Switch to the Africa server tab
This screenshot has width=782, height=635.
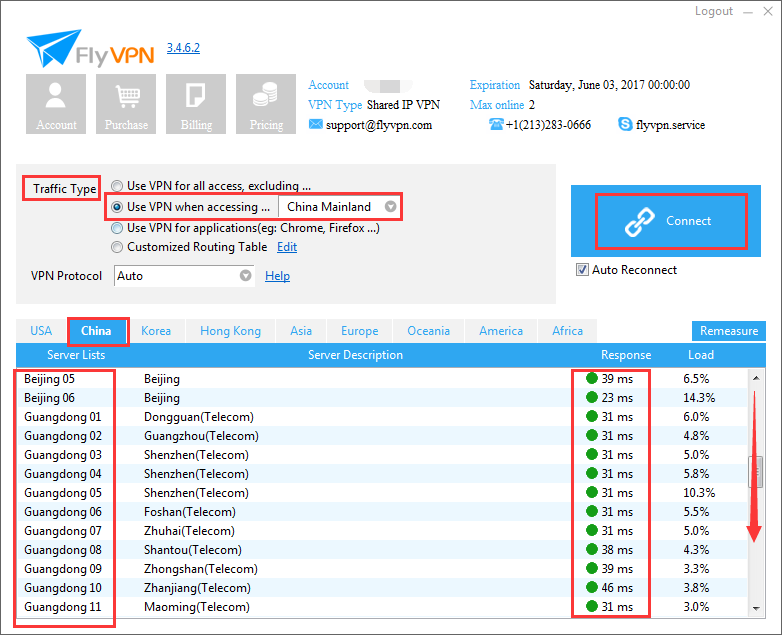(567, 331)
